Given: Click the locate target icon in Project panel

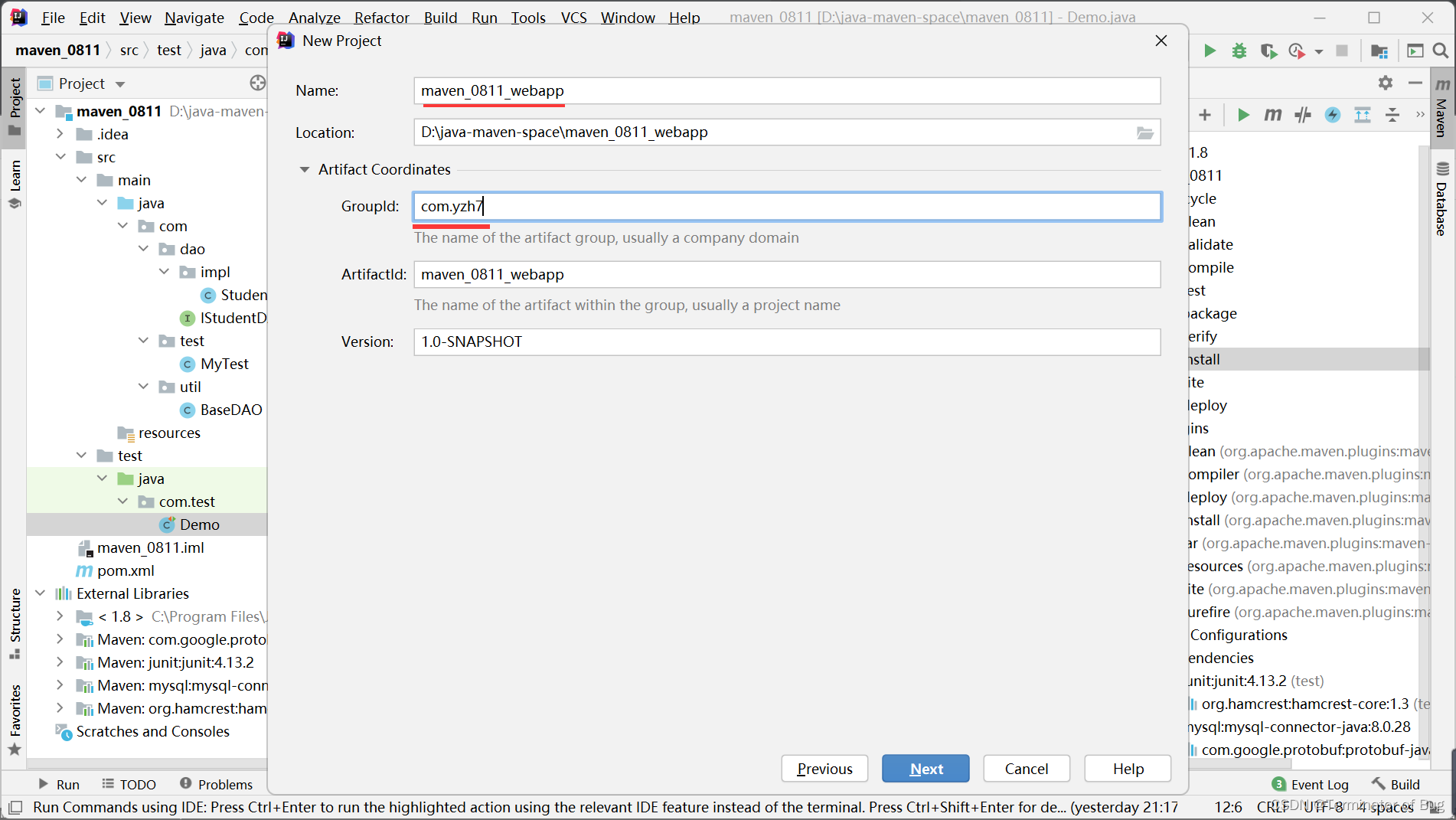Looking at the screenshot, I should pos(257,83).
